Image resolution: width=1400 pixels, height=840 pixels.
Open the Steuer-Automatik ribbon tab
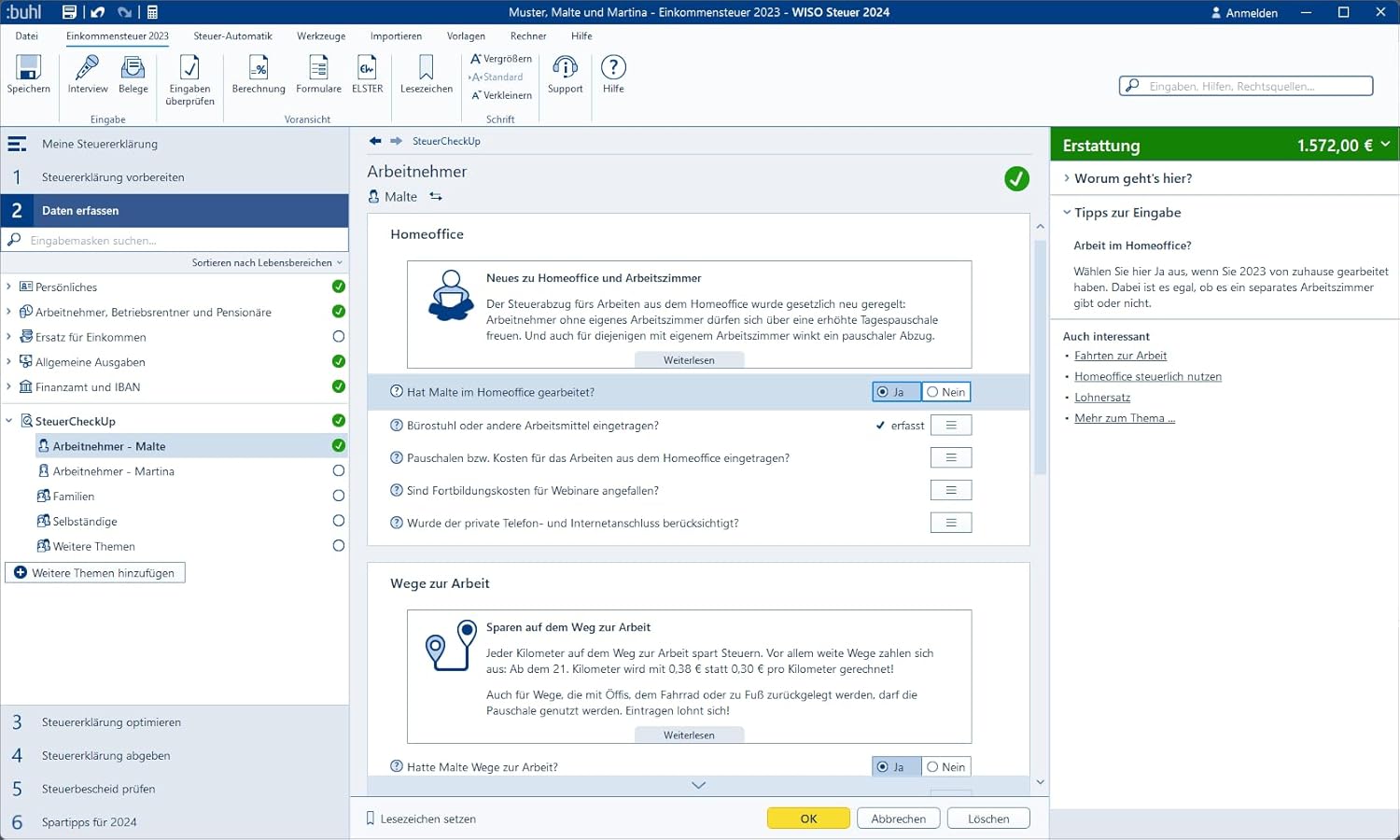232,36
